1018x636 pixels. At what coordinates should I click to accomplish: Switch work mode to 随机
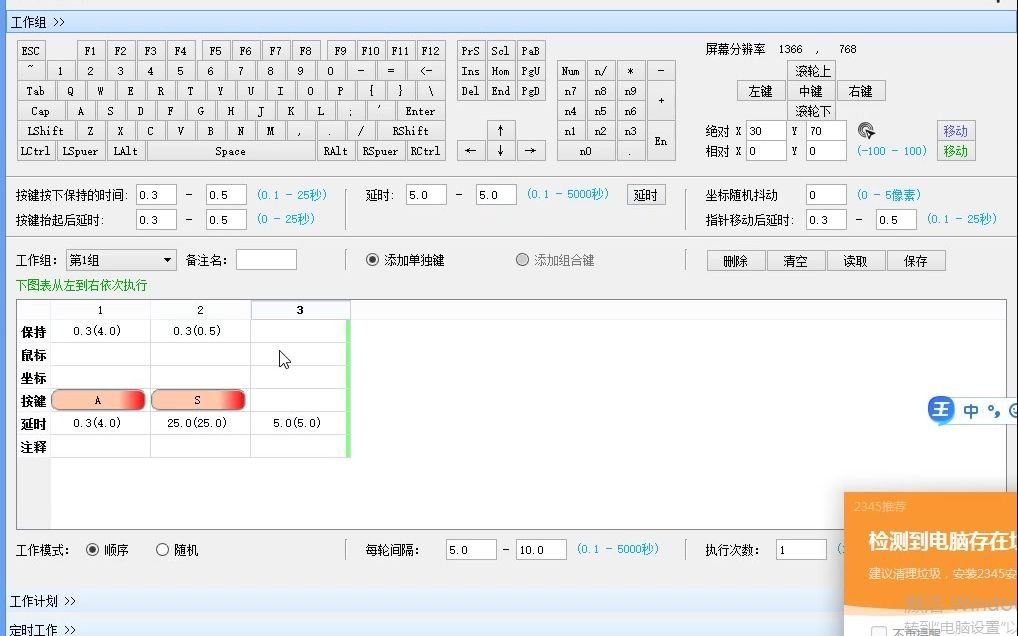click(x=161, y=549)
